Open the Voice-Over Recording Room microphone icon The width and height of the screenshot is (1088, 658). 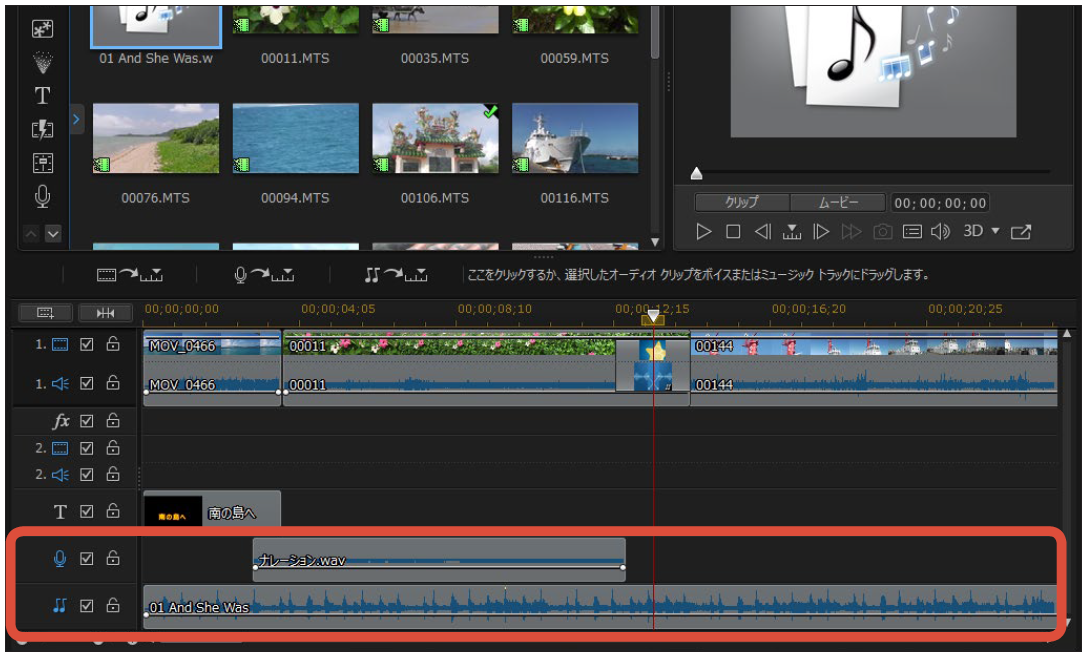tap(42, 197)
